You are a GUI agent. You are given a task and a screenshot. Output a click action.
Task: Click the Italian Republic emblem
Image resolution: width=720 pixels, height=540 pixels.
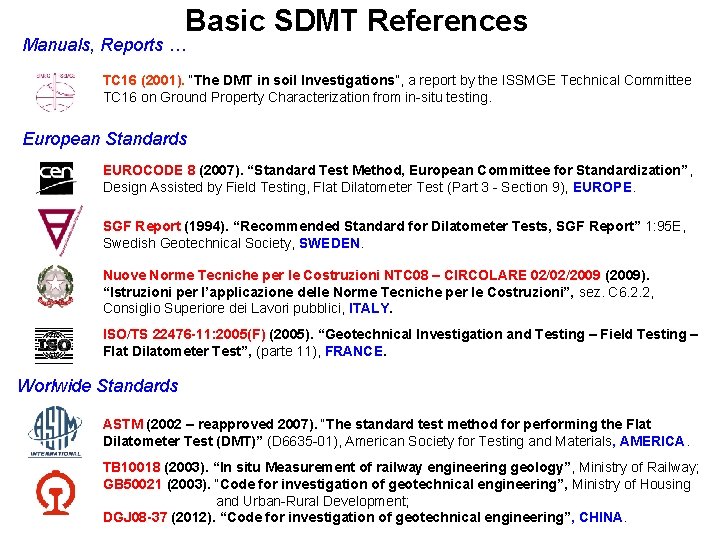(56, 287)
